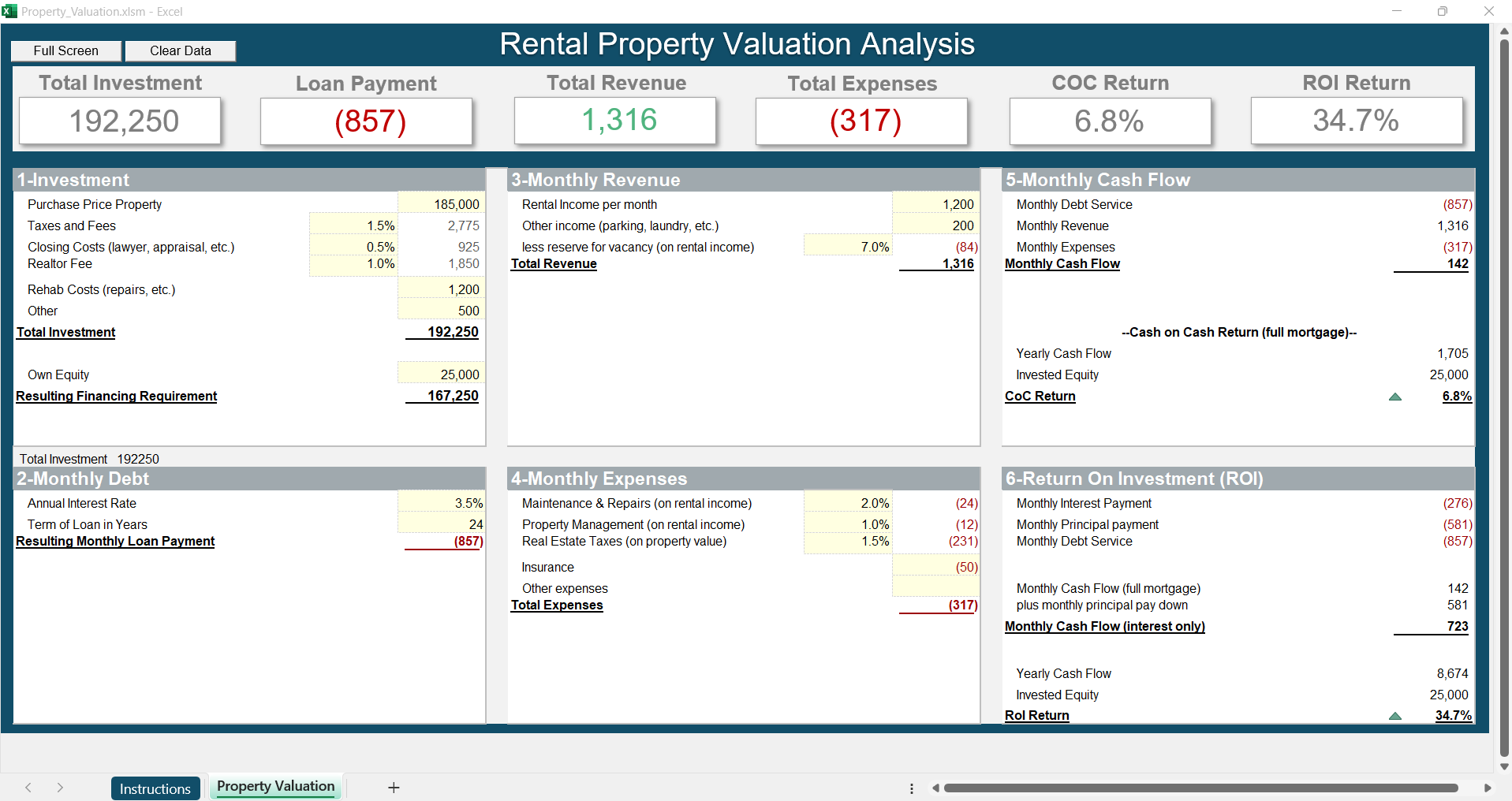Click the green triangle beside RoI Return

coord(1394,716)
